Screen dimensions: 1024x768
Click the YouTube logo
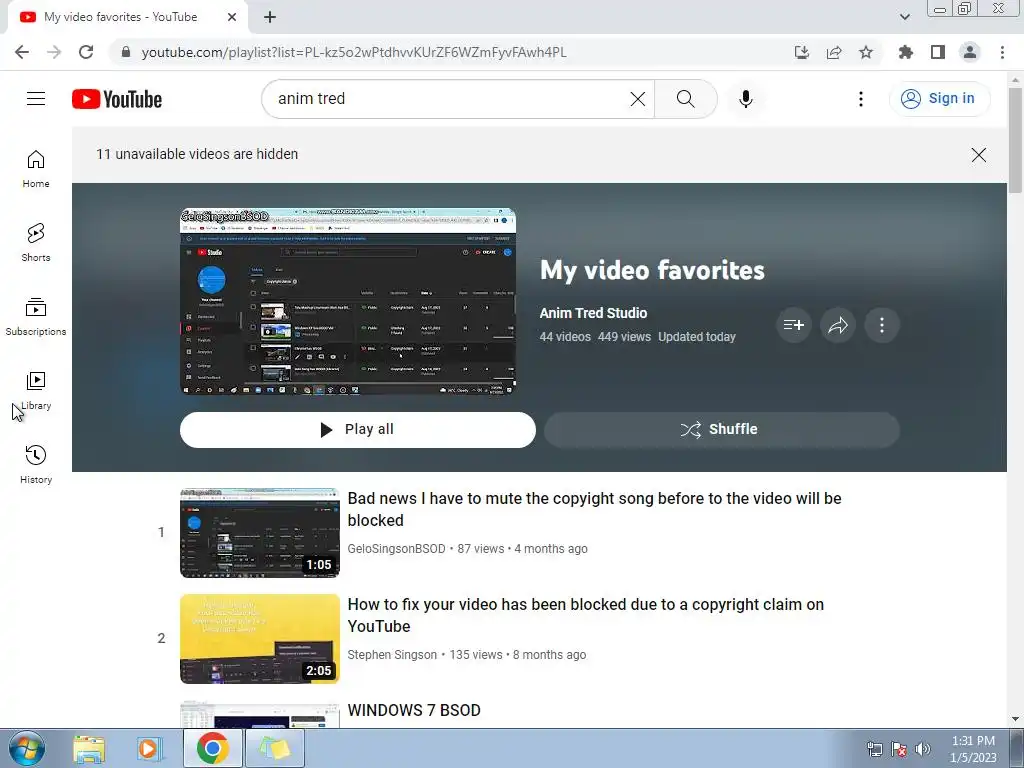pos(117,99)
